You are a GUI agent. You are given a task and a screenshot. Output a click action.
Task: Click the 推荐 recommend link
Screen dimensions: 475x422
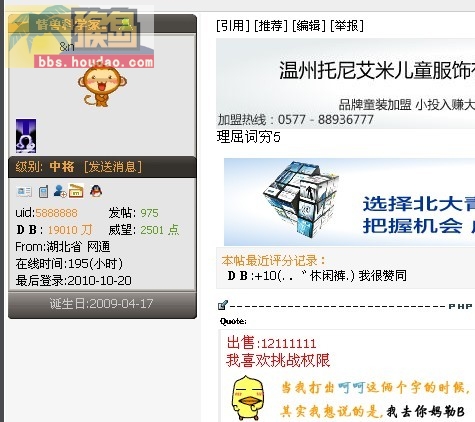click(271, 26)
